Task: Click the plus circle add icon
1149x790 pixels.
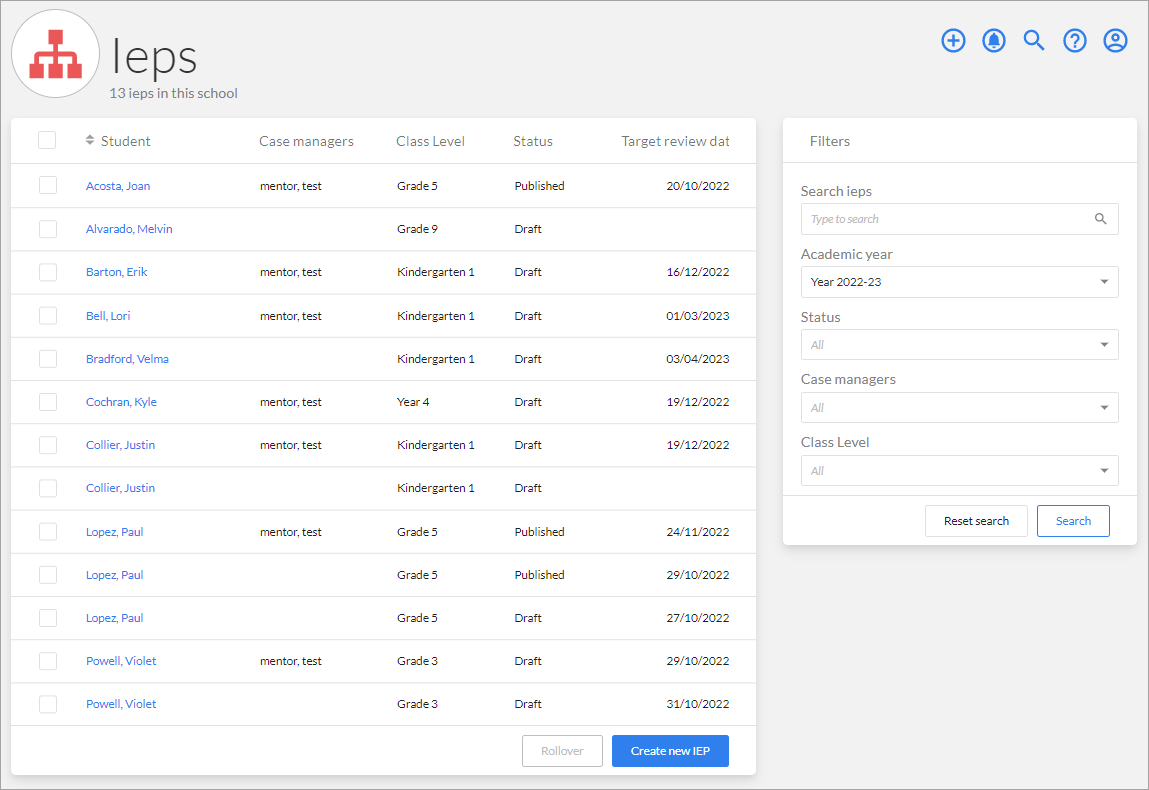Action: [953, 40]
